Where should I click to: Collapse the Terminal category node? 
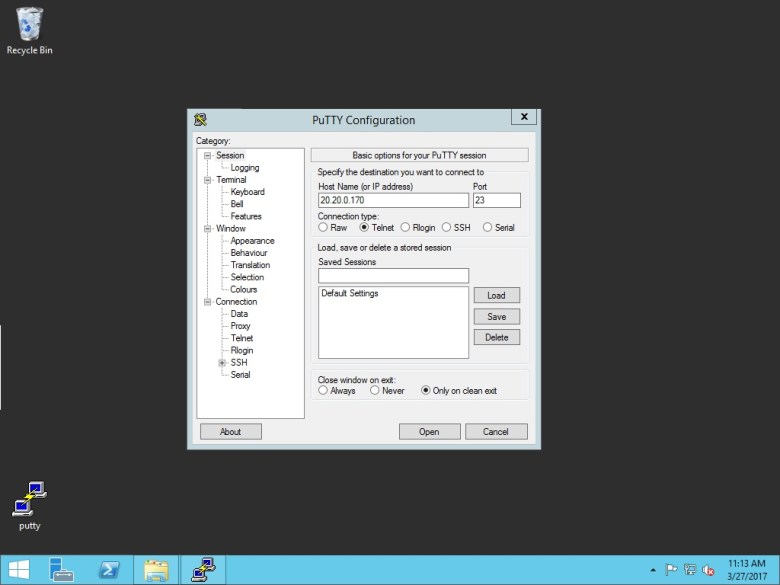point(208,180)
